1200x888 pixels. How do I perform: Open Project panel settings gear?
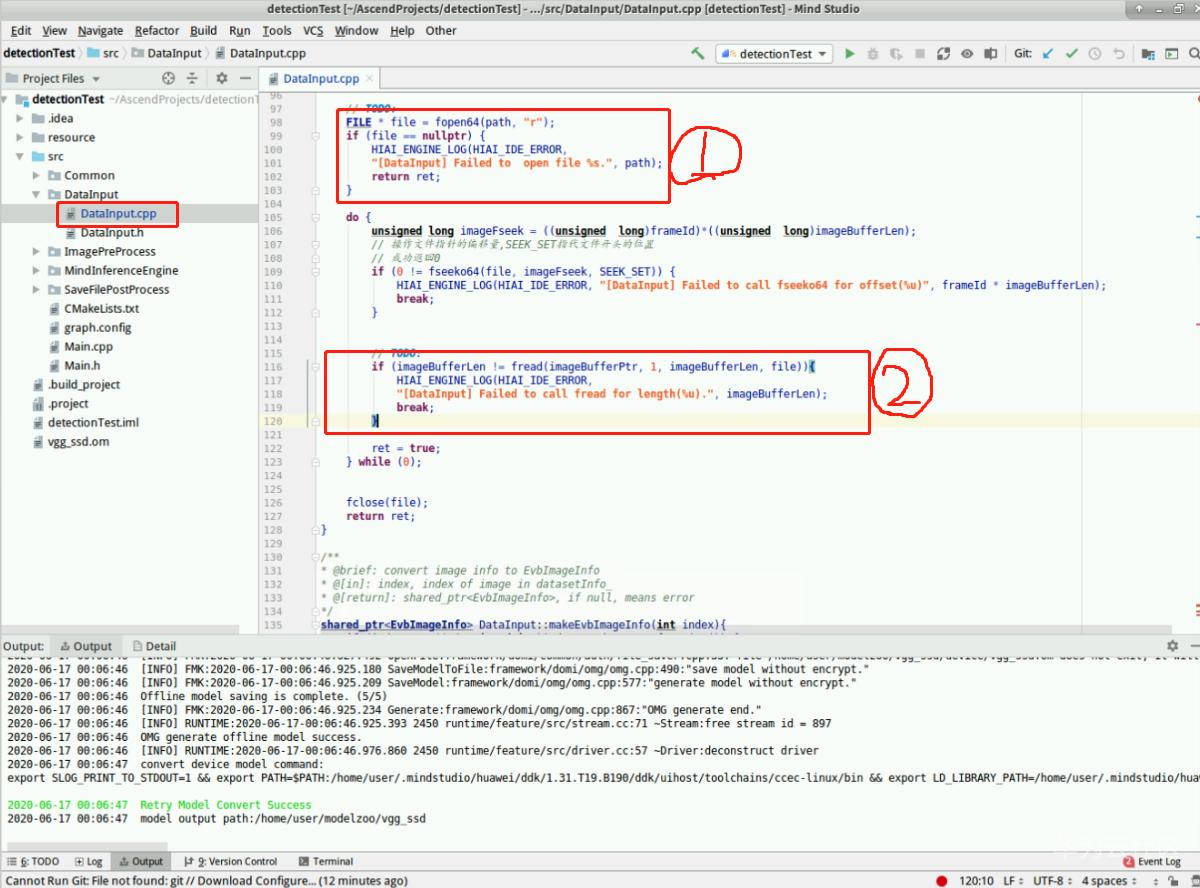coord(222,78)
